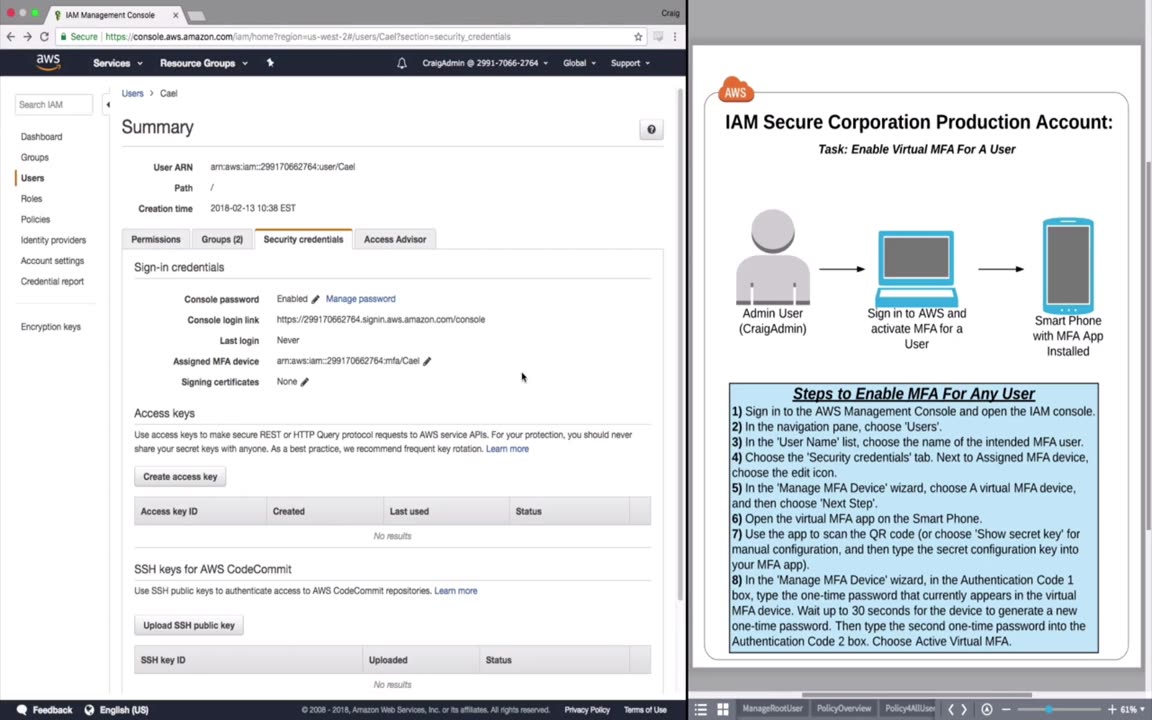
Task: Click the help question mark icon
Action: [651, 129]
